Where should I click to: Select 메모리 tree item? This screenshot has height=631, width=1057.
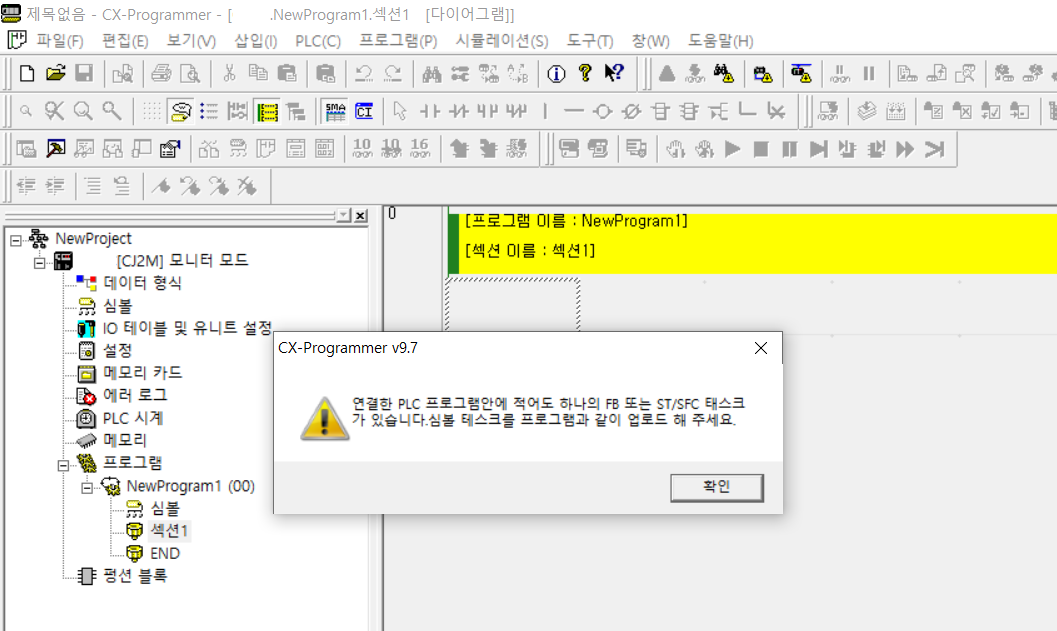point(125,441)
